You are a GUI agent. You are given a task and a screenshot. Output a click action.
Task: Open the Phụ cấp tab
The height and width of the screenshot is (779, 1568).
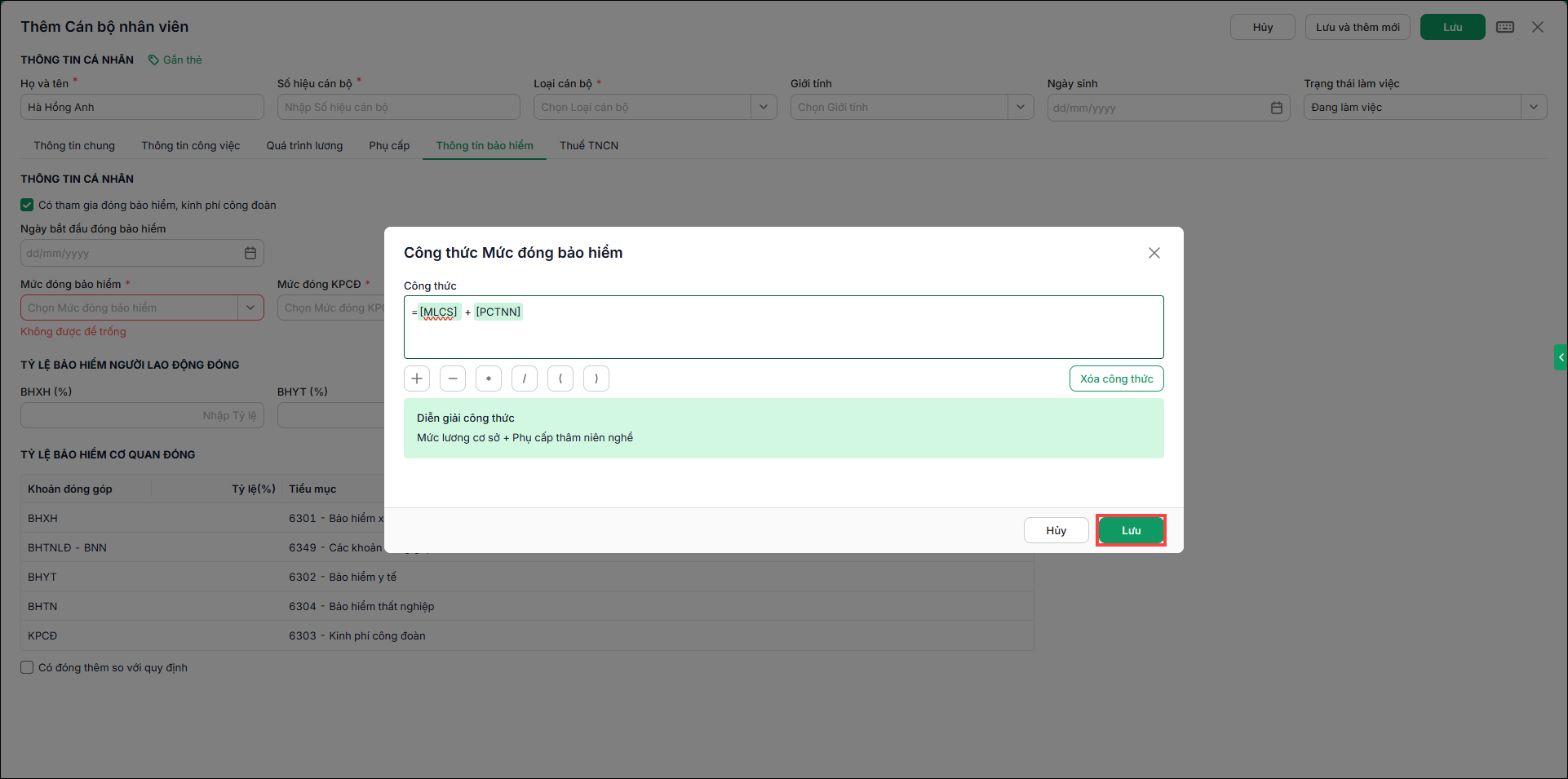click(389, 145)
